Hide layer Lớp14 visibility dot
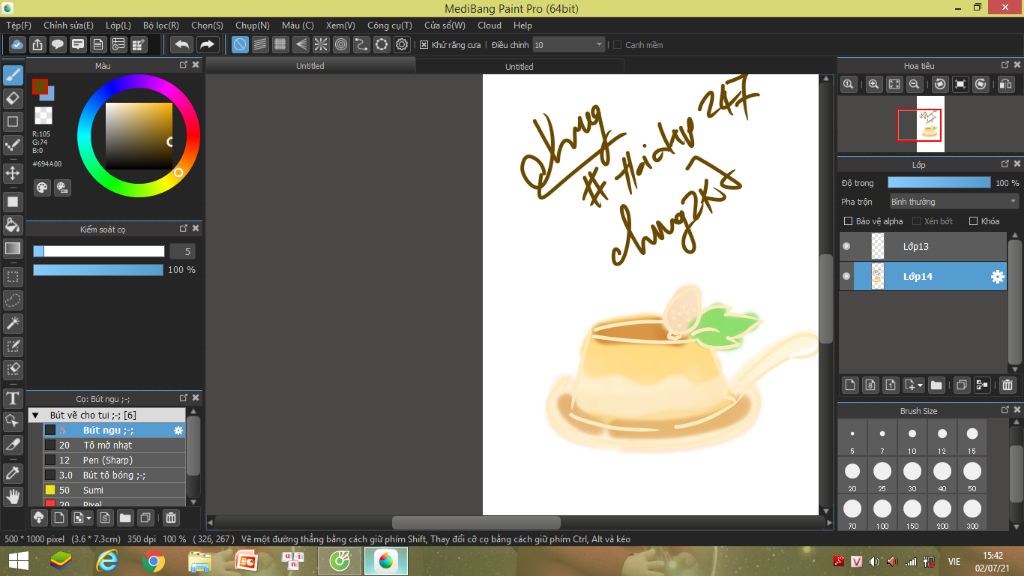The width and height of the screenshot is (1024, 576). 846,276
